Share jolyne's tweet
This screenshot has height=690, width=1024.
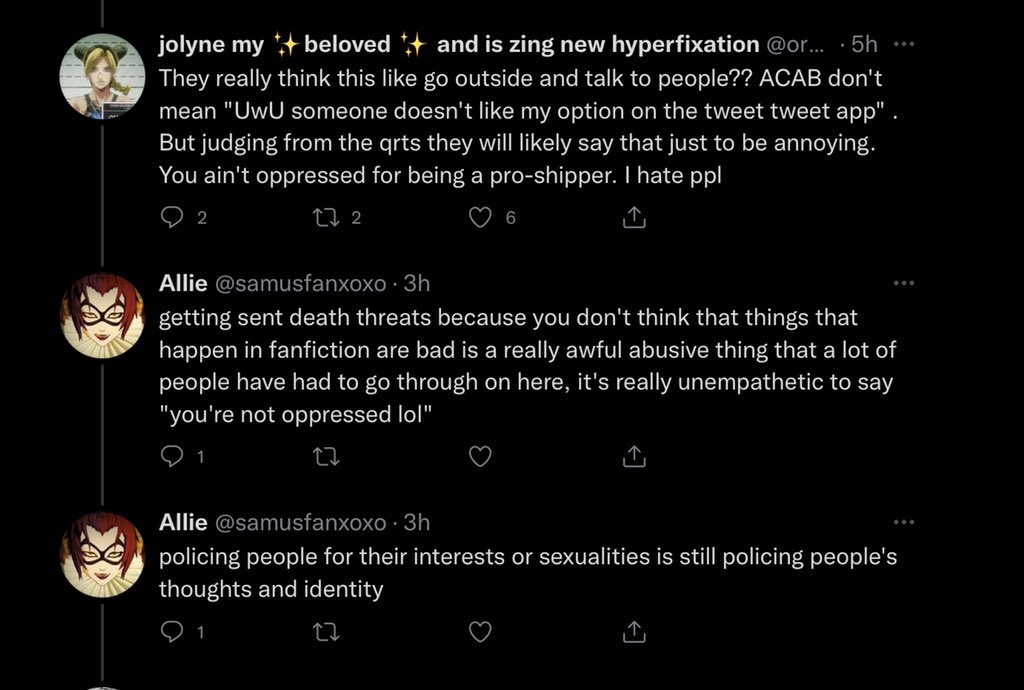click(x=634, y=217)
